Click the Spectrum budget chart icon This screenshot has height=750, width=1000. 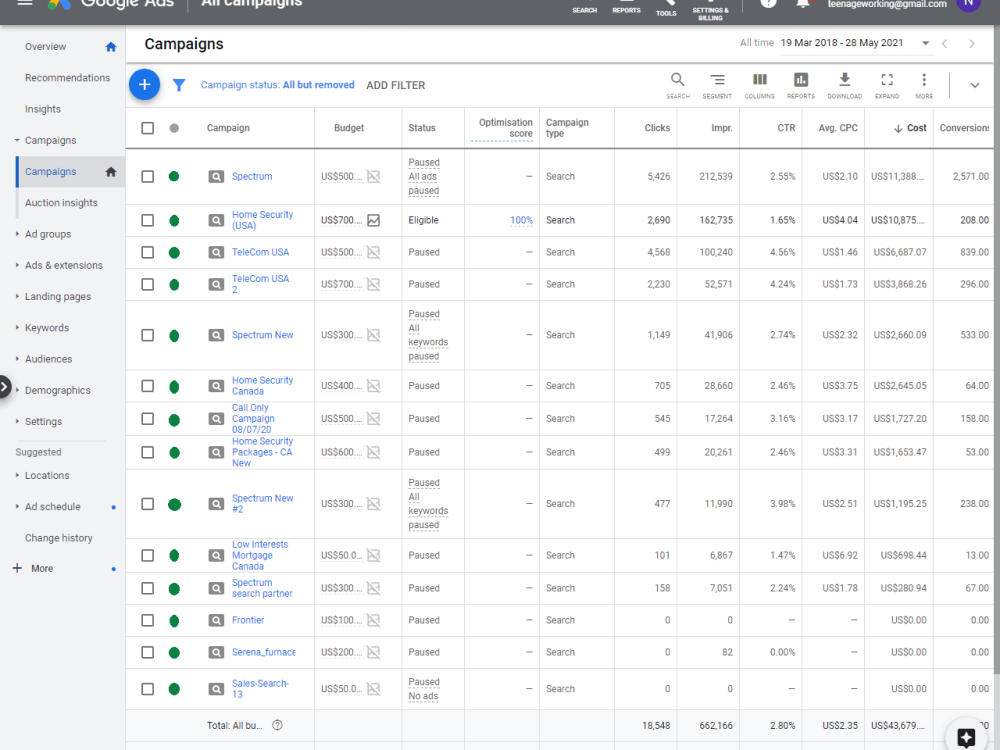tap(374, 176)
